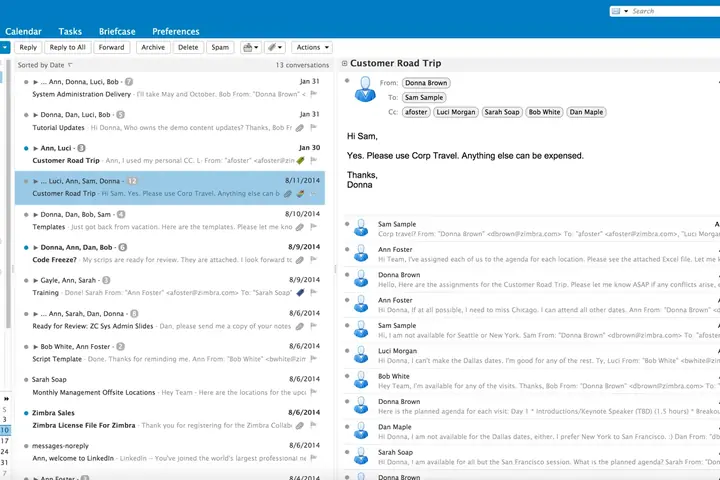Toggle read dot on Bob White, Ann Foster conversation
This screenshot has height=480, width=720.
[x=26, y=347]
